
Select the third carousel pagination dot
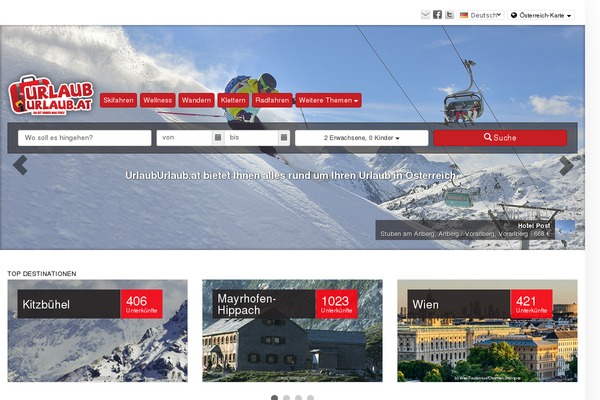point(298,398)
